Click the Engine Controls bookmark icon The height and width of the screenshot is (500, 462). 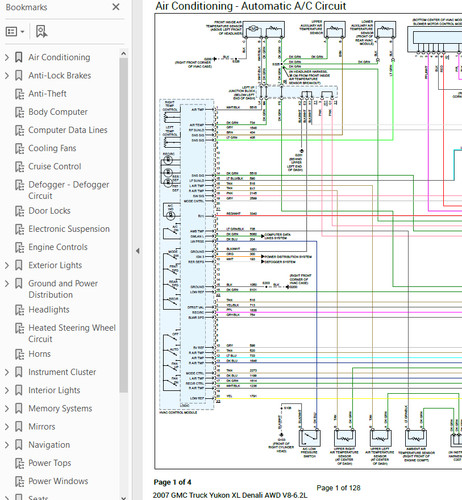coord(20,247)
